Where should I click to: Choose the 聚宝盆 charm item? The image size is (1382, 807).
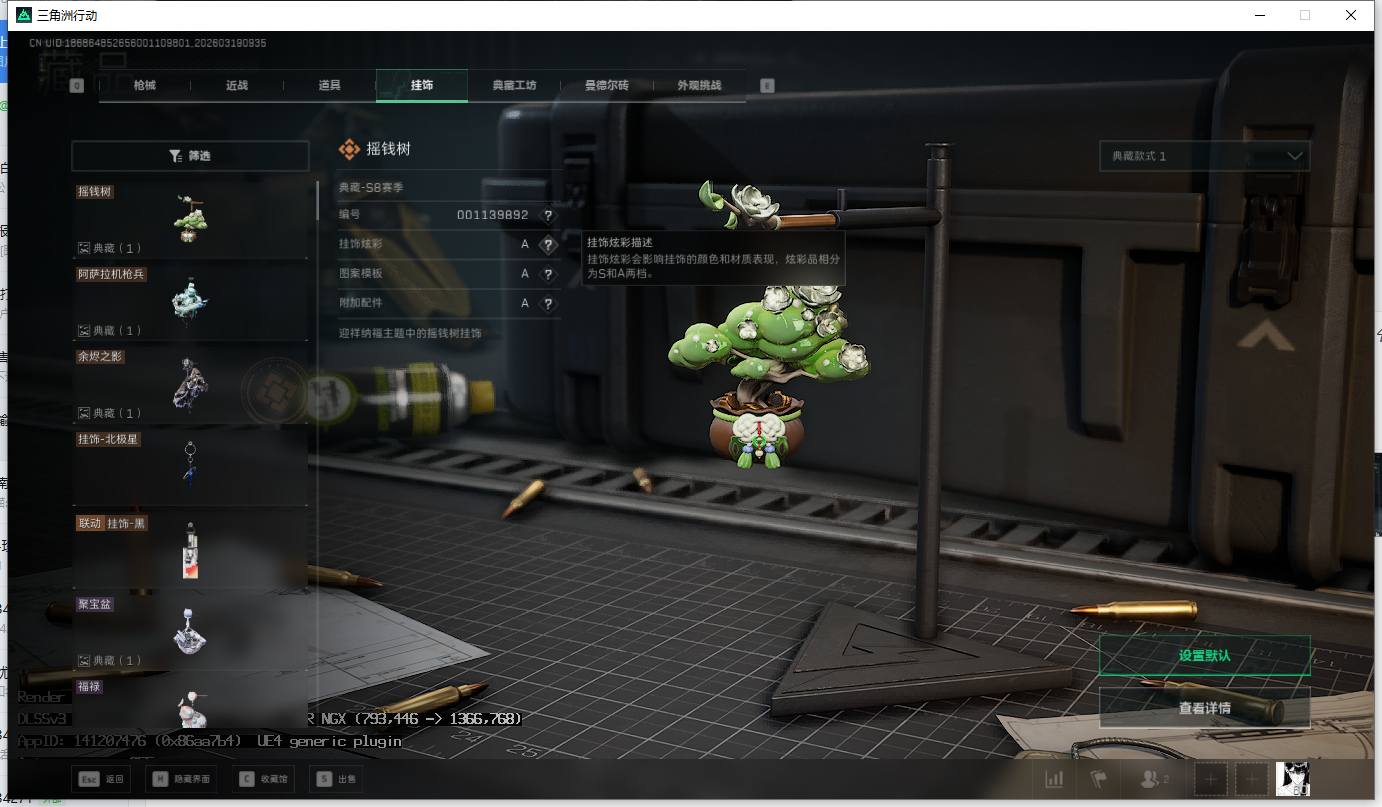tap(190, 632)
